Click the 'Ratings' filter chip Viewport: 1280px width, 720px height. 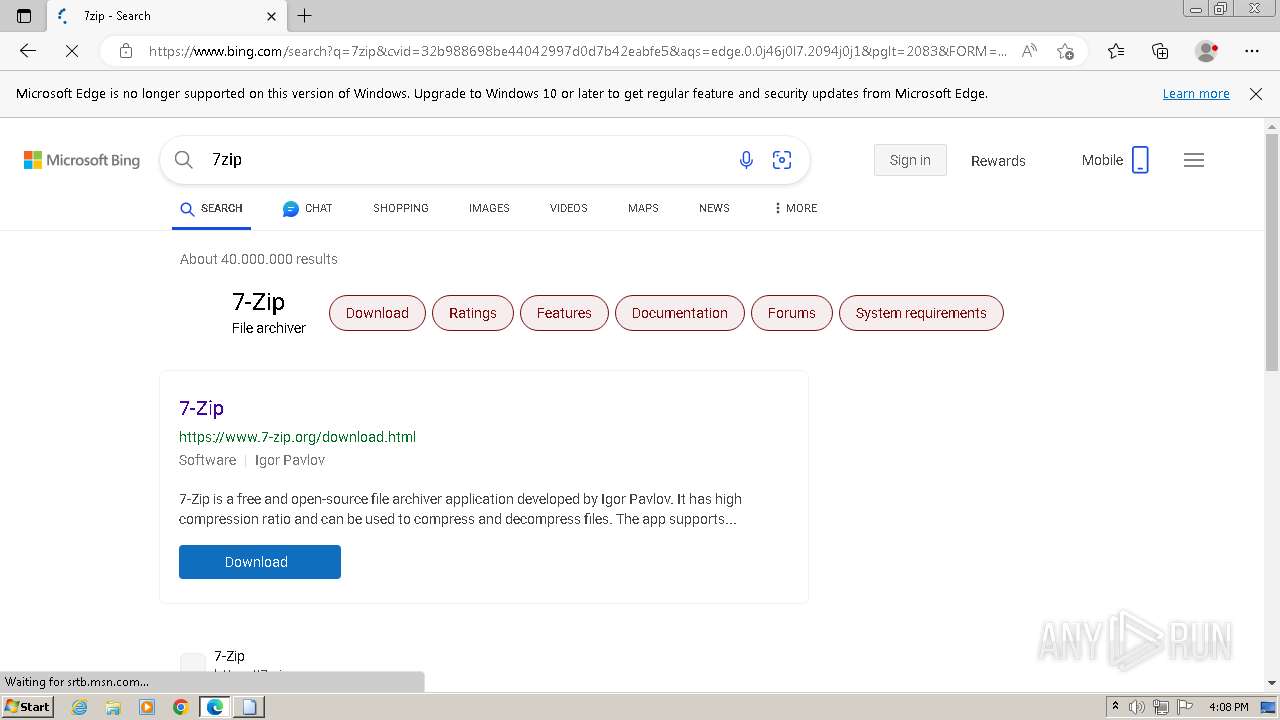point(472,313)
